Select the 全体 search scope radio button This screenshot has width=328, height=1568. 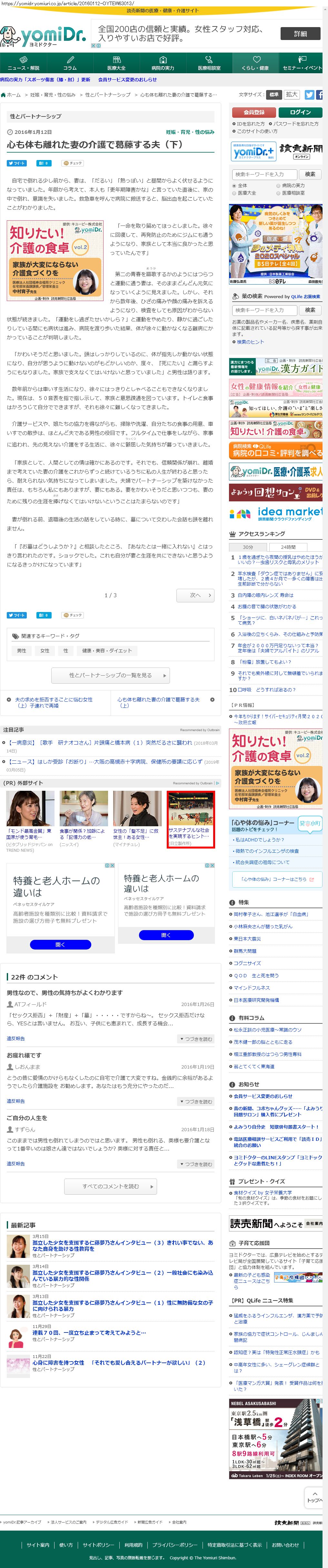(x=234, y=185)
